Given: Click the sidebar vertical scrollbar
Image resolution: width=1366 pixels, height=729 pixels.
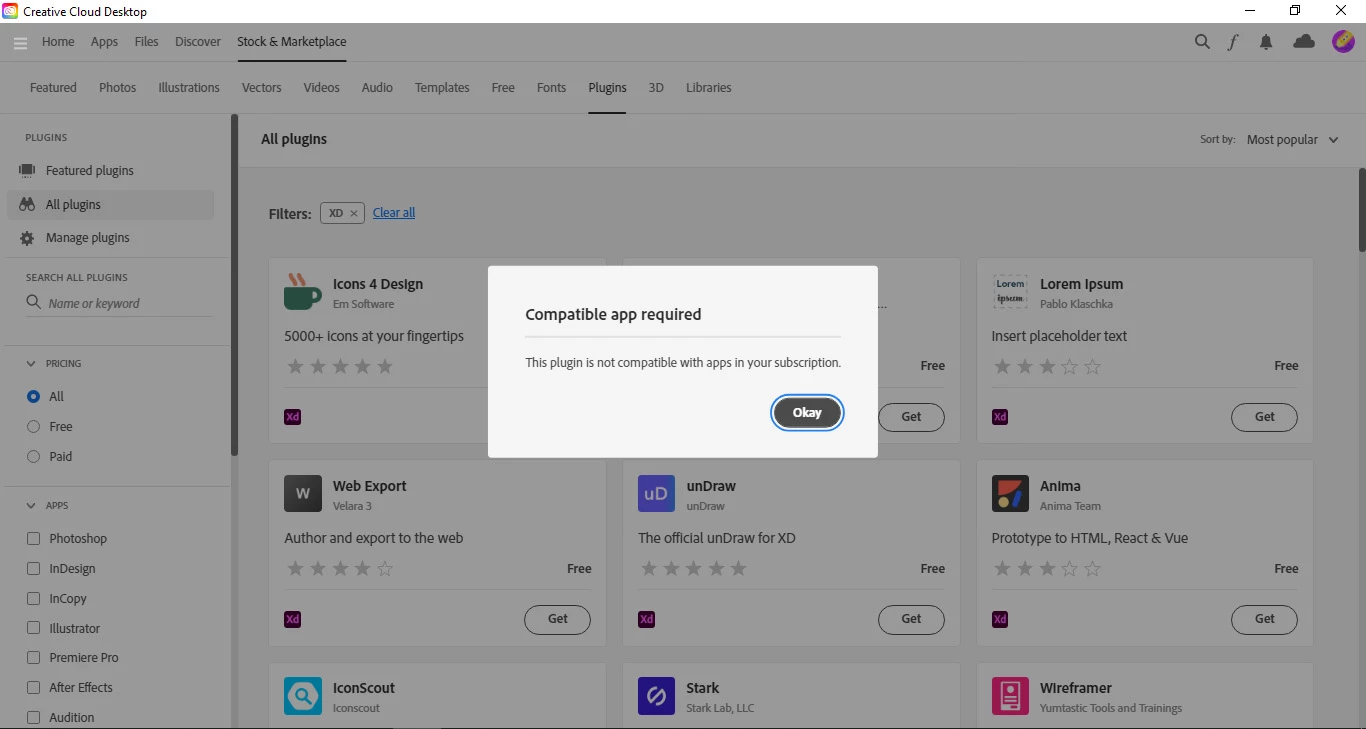Looking at the screenshot, I should (x=234, y=285).
